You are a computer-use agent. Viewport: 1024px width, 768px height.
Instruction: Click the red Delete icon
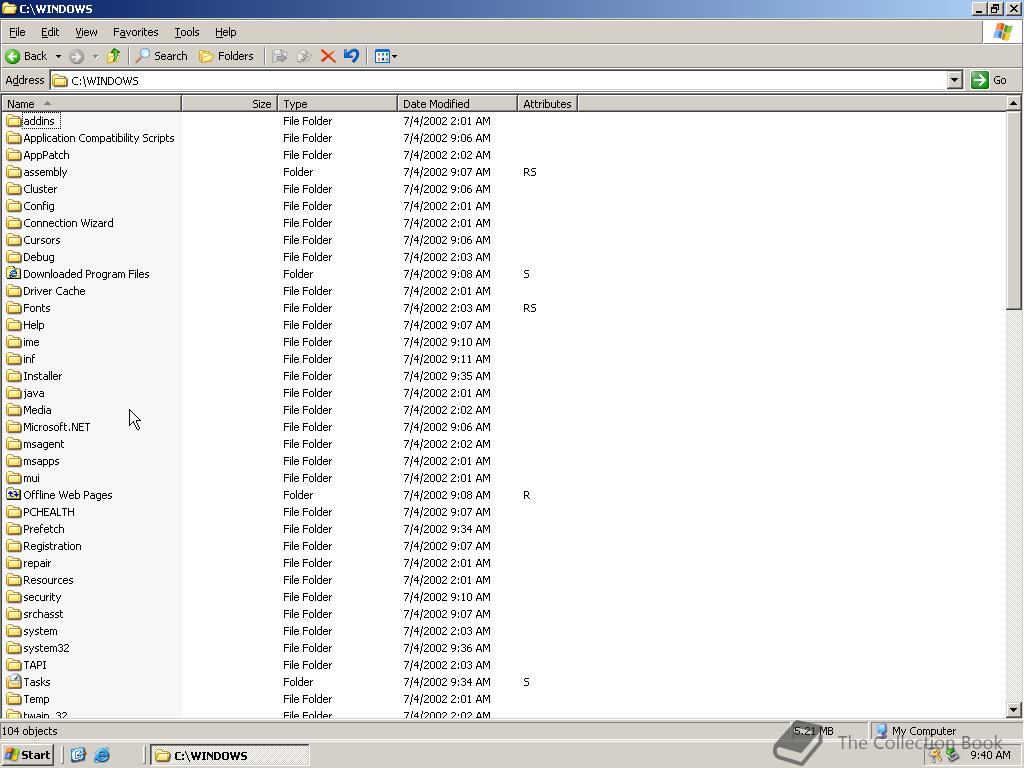coord(328,56)
